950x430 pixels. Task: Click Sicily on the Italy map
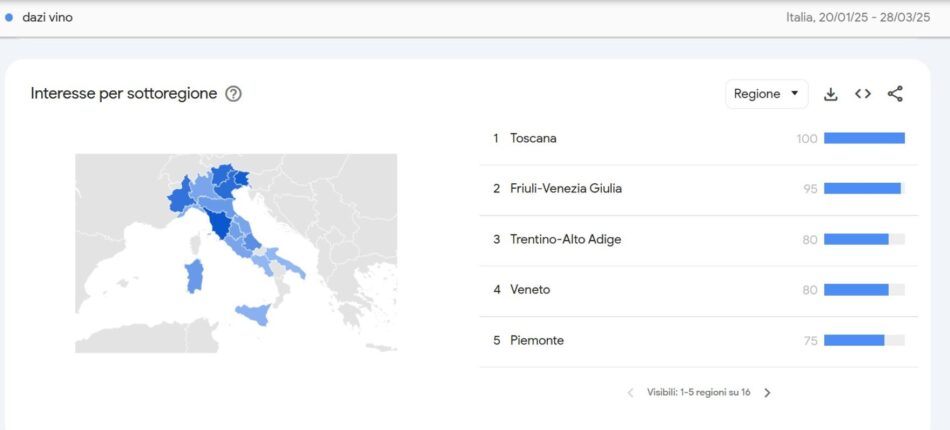[x=253, y=315]
